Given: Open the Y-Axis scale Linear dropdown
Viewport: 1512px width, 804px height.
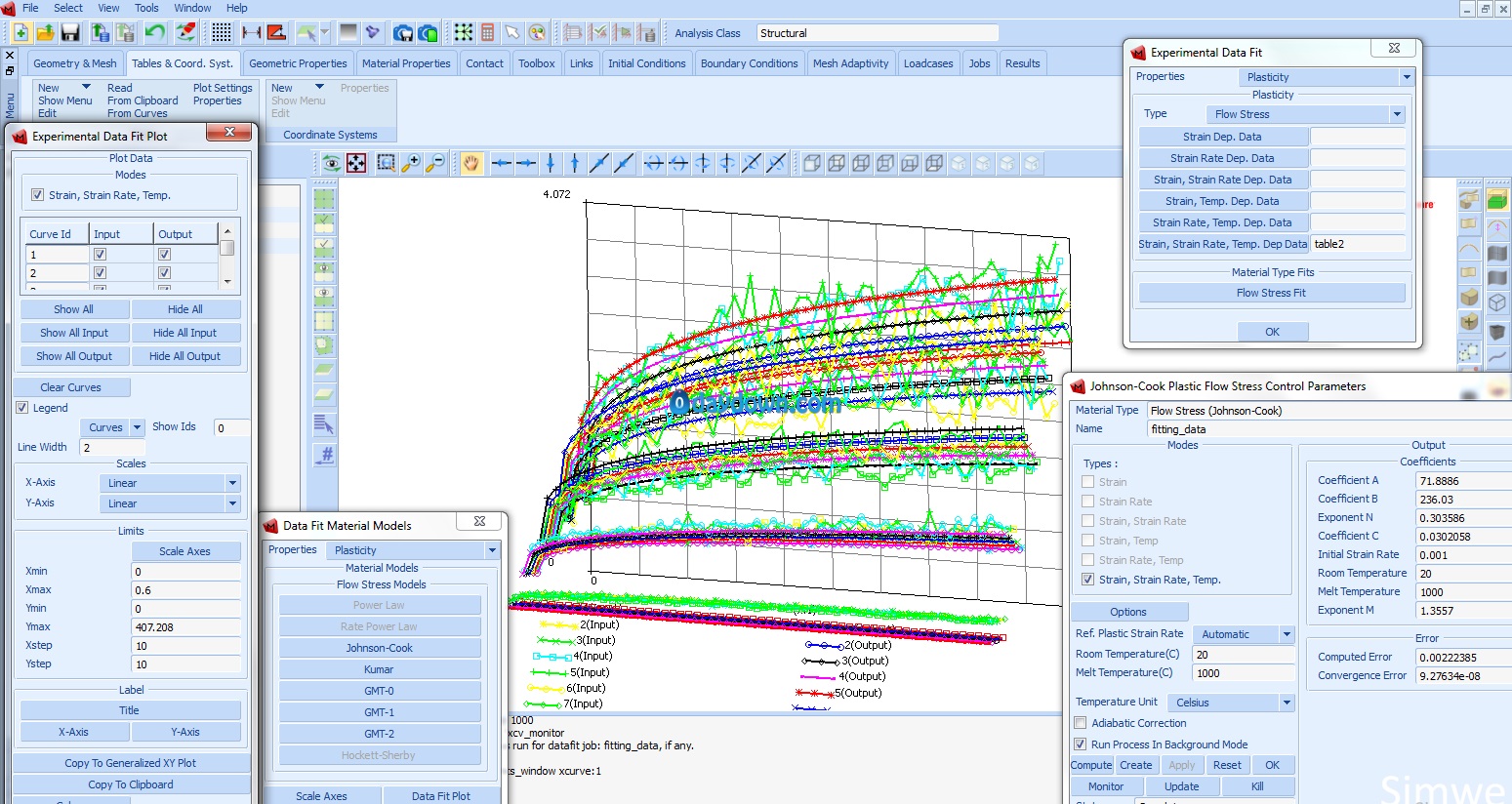Looking at the screenshot, I should point(170,503).
